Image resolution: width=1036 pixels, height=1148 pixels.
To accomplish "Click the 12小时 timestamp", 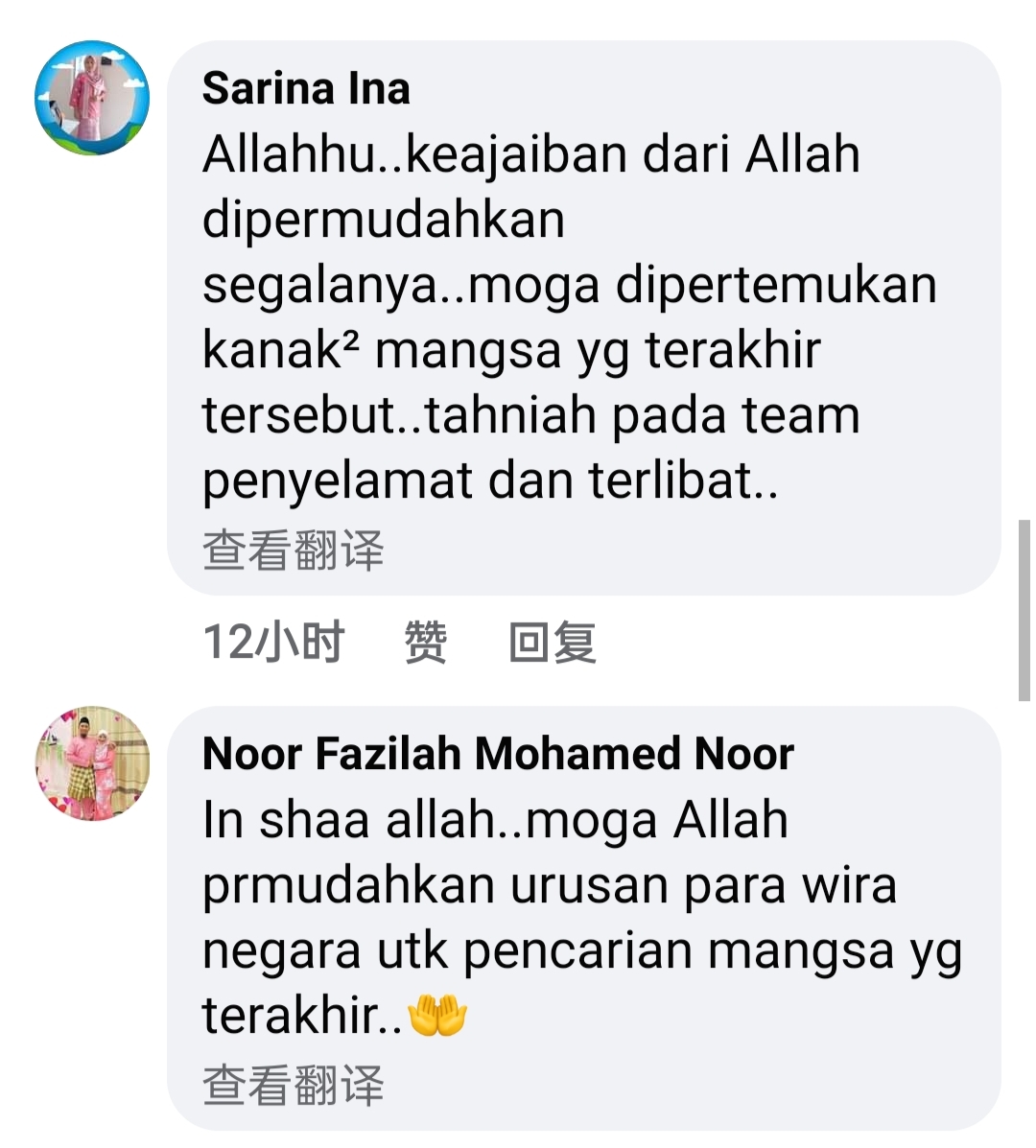I will [x=273, y=642].
